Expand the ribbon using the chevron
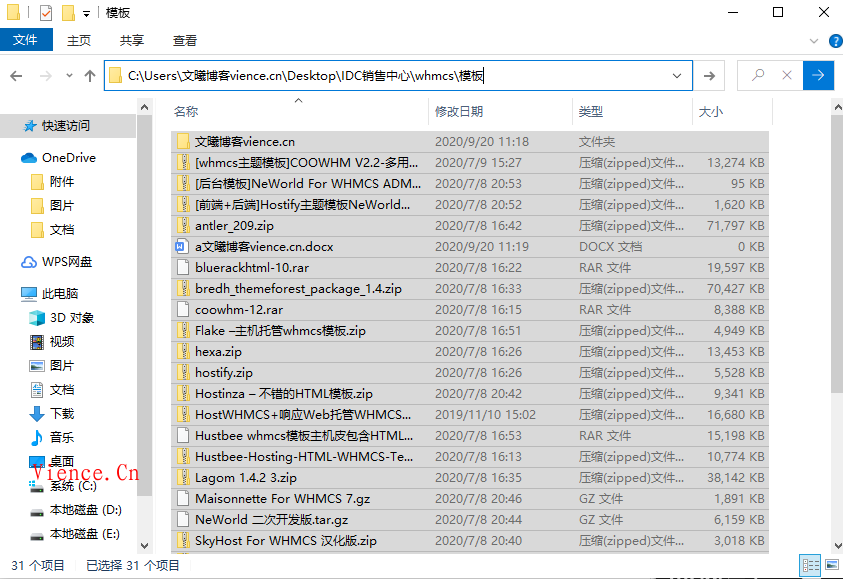 [810, 41]
